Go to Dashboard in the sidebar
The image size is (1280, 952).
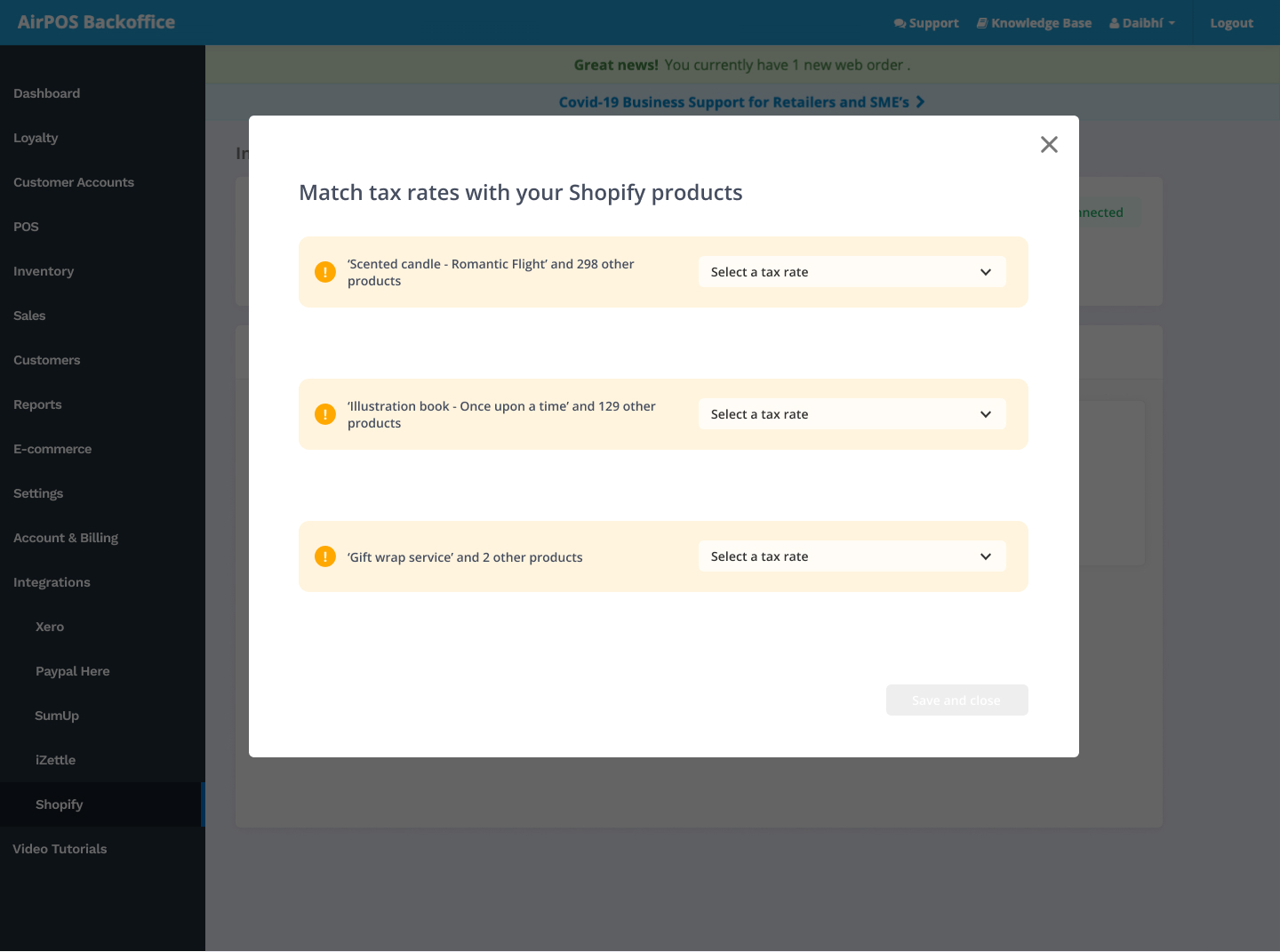(47, 93)
